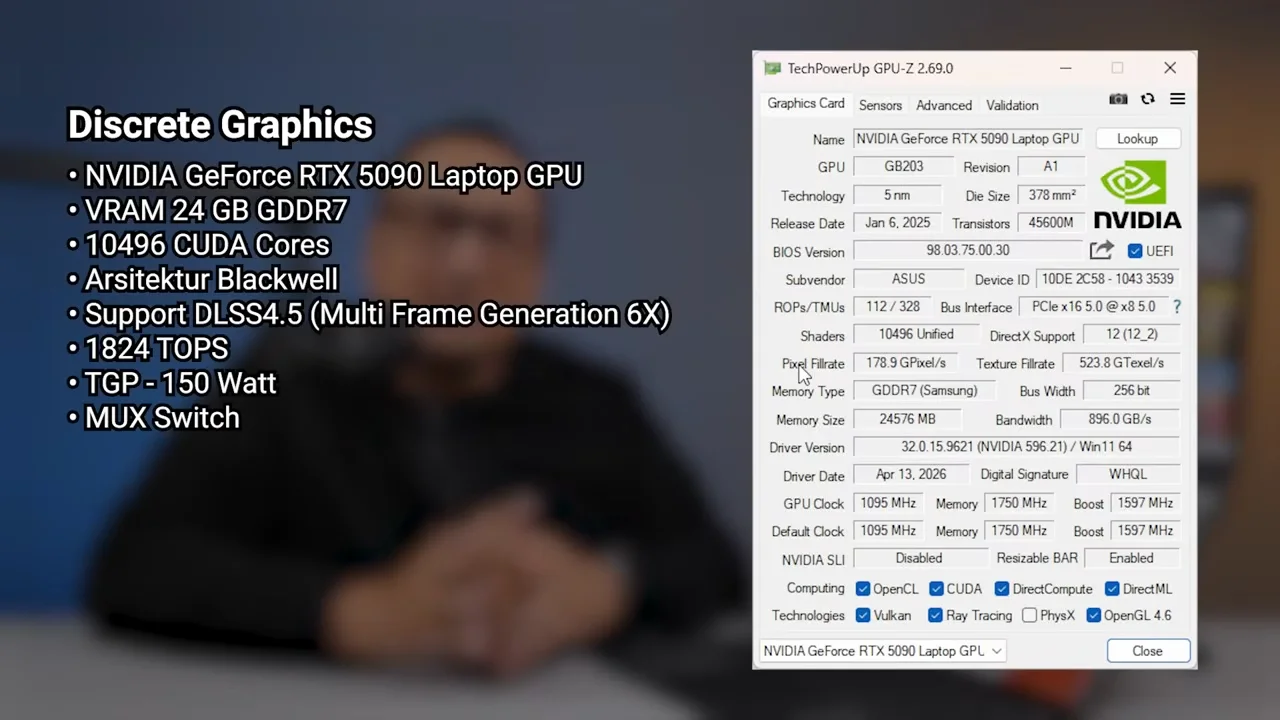Screen dimensions: 1280x720
Task: Click the DirectX Support value 12 (12_2)
Action: [1132, 335]
